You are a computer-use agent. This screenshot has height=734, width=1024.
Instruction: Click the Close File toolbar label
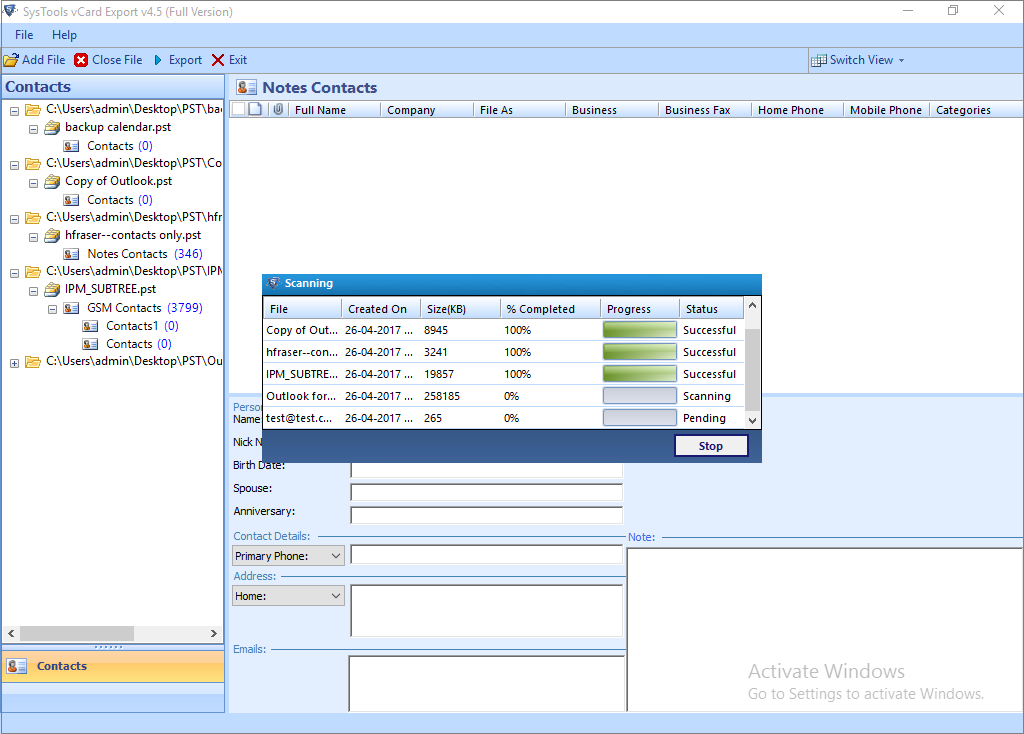pos(117,60)
